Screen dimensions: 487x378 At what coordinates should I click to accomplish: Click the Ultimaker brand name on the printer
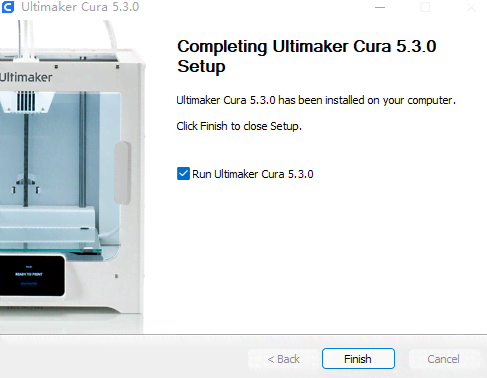click(26, 77)
